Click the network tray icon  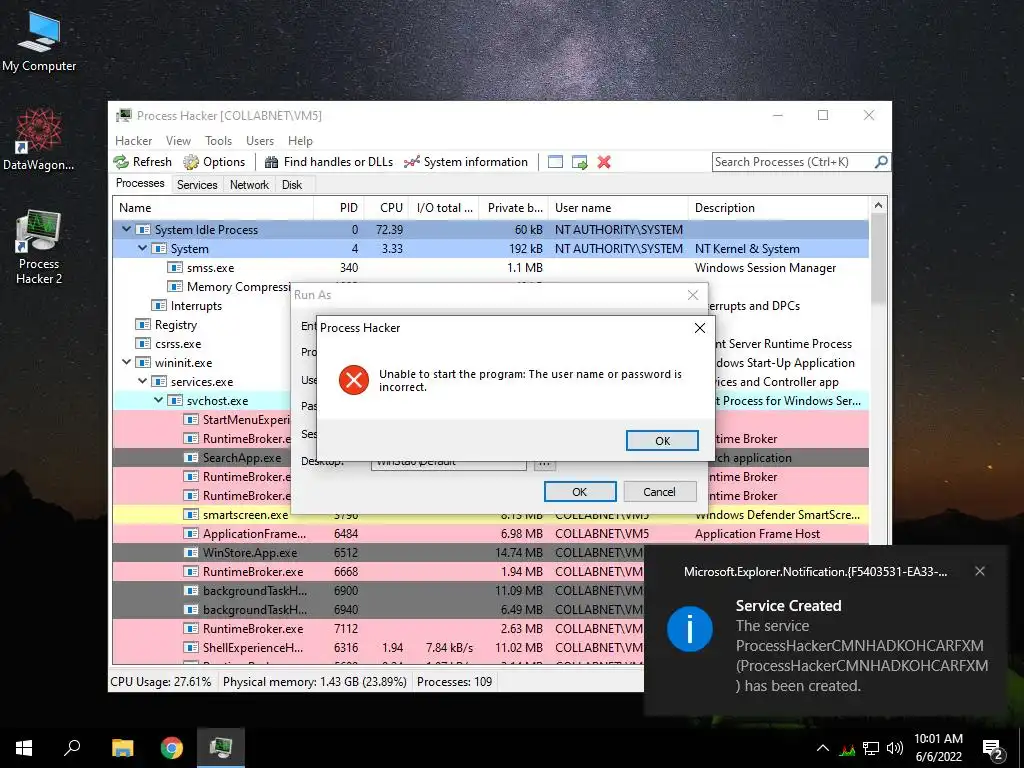tap(871, 748)
